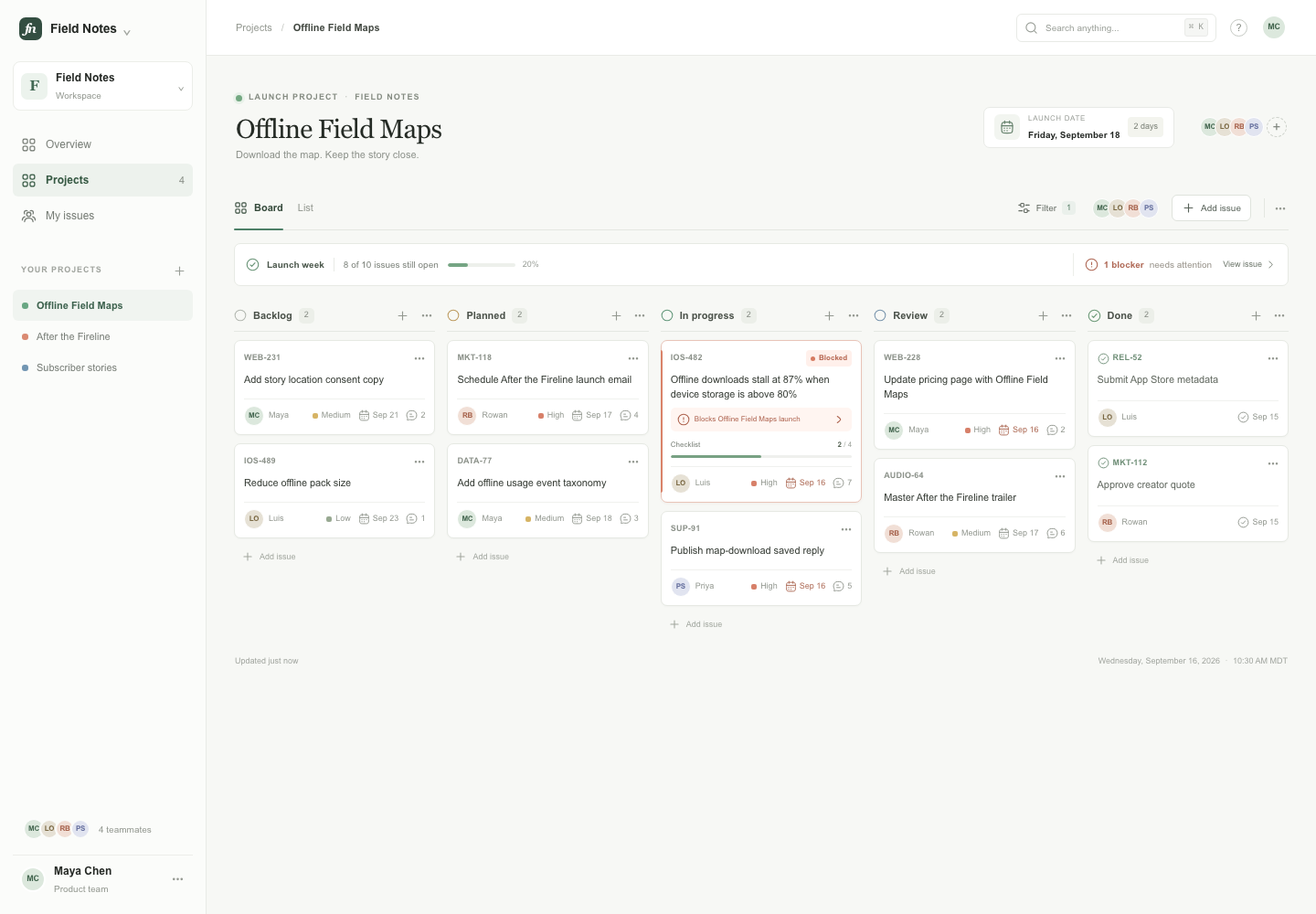Open the calendar icon beside Launch Date
This screenshot has height=914, width=1316.
coord(1006,127)
